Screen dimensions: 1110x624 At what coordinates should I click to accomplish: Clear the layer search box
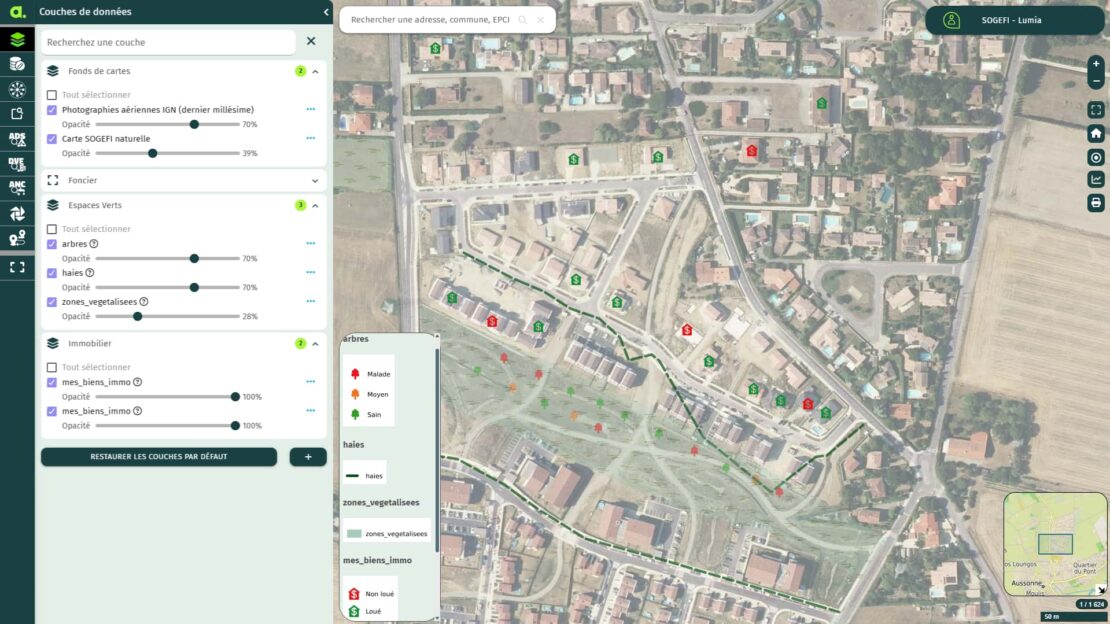tap(311, 42)
